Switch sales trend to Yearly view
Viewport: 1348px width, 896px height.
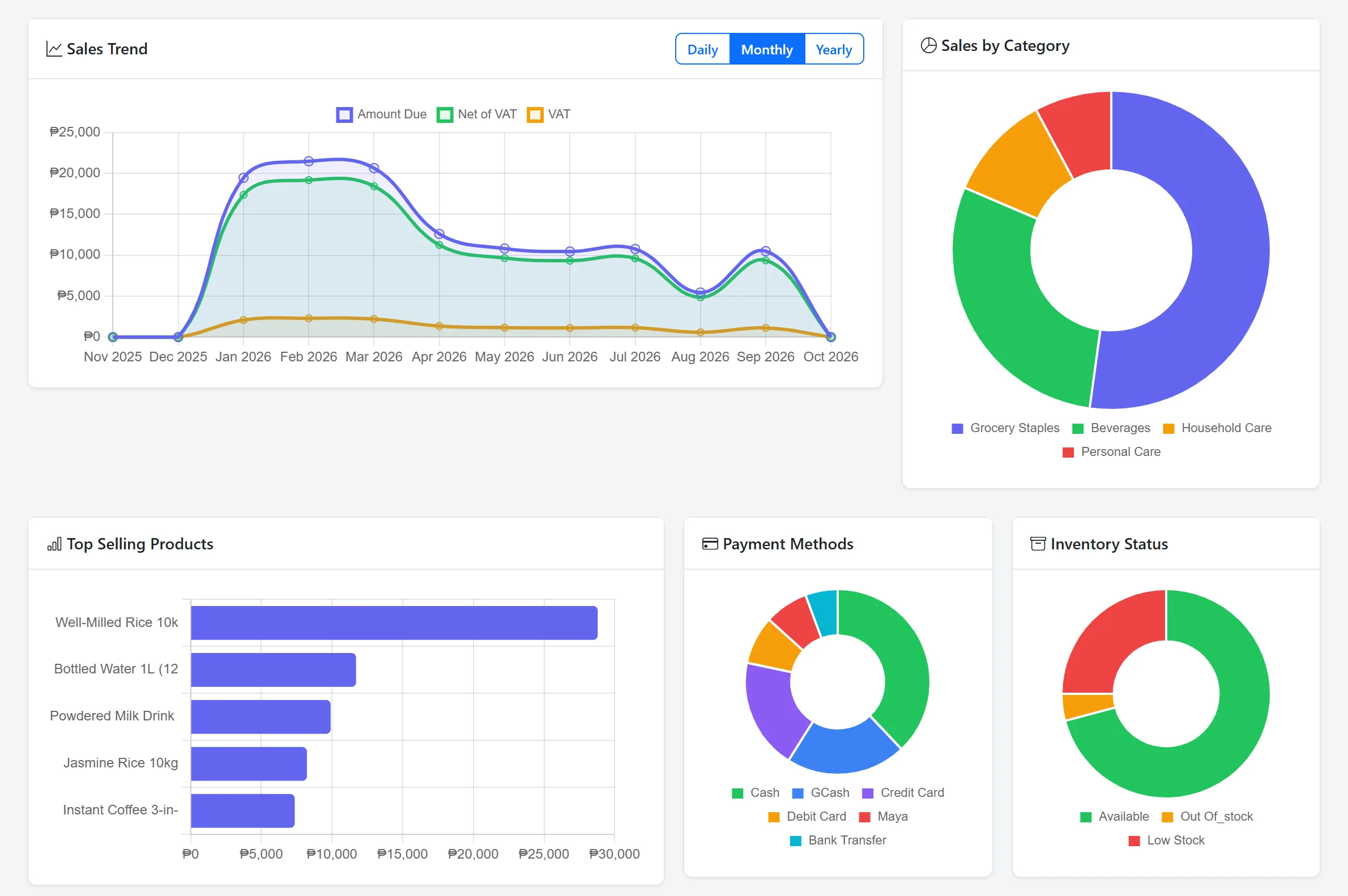point(834,49)
